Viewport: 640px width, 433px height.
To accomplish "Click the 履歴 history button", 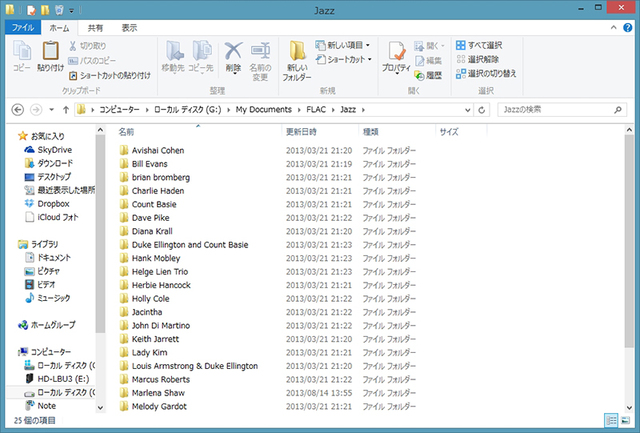I will point(426,74).
